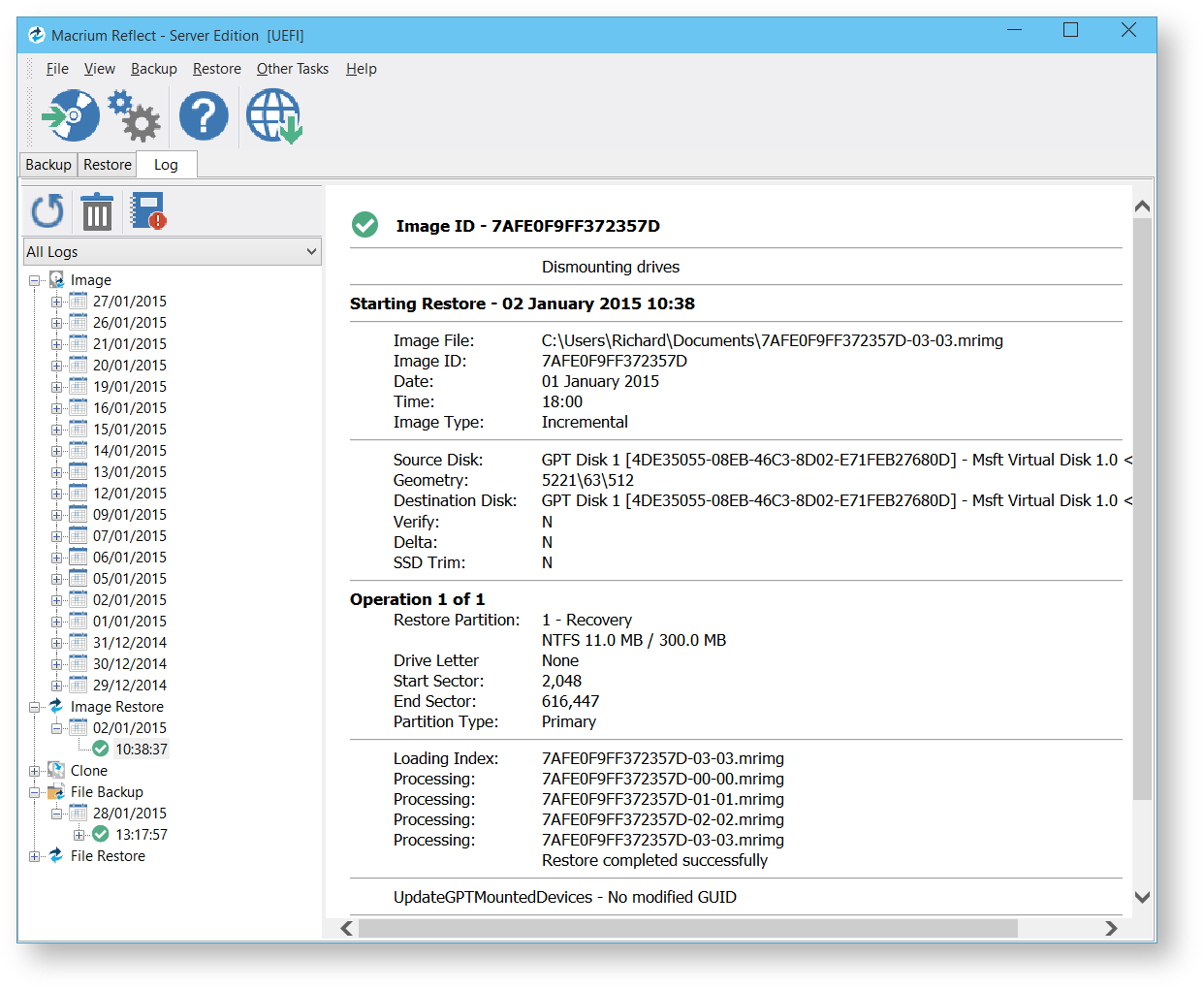Image resolution: width=1204 pixels, height=990 pixels.
Task: Click the Image File path ending 03-03.mrimg
Action: coord(773,340)
